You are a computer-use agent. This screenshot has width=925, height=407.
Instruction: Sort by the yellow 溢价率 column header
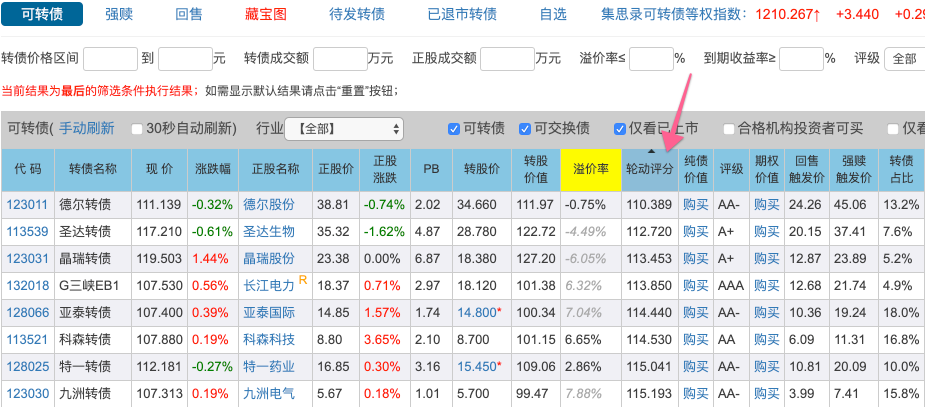tap(591, 169)
